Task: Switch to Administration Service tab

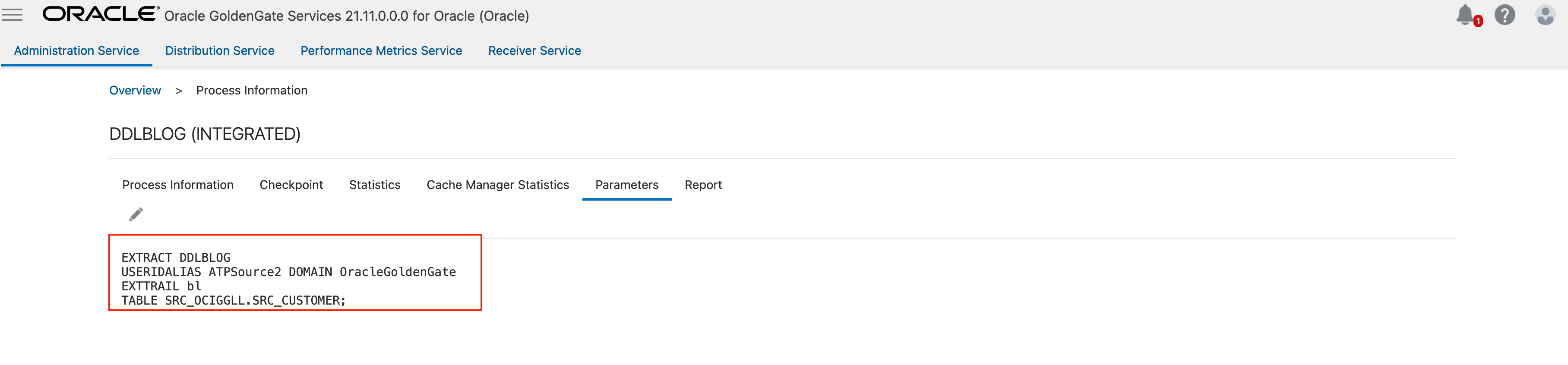Action: (x=76, y=50)
